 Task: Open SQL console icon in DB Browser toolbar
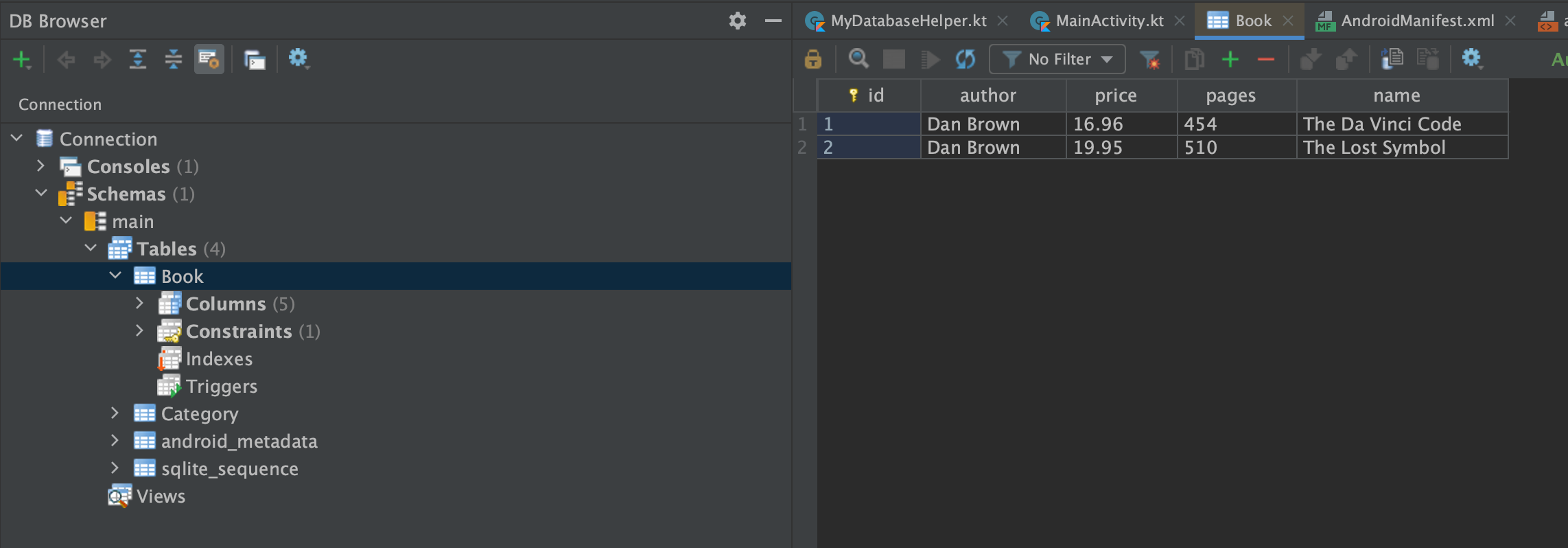click(255, 60)
